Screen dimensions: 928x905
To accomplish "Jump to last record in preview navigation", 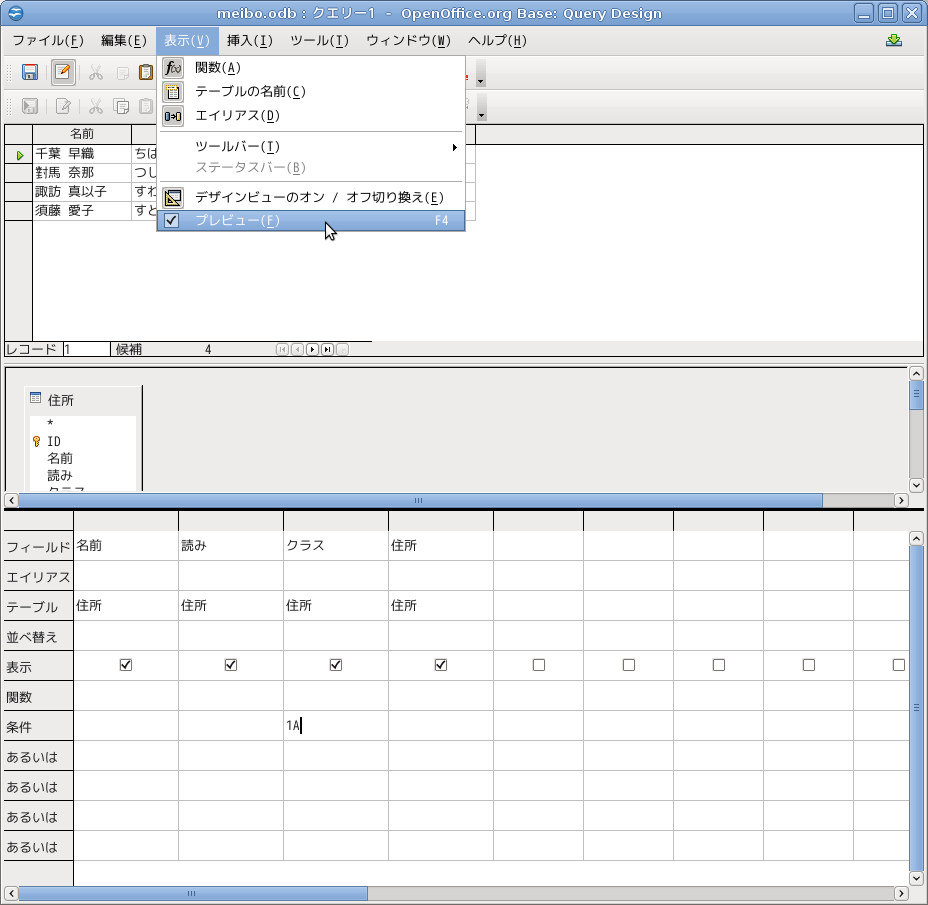I will tap(327, 350).
